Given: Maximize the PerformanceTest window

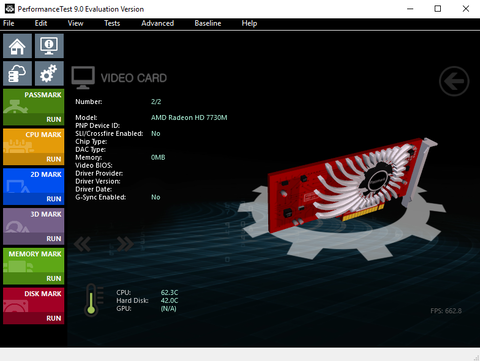Looking at the screenshot, I should pyautogui.click(x=438, y=9).
